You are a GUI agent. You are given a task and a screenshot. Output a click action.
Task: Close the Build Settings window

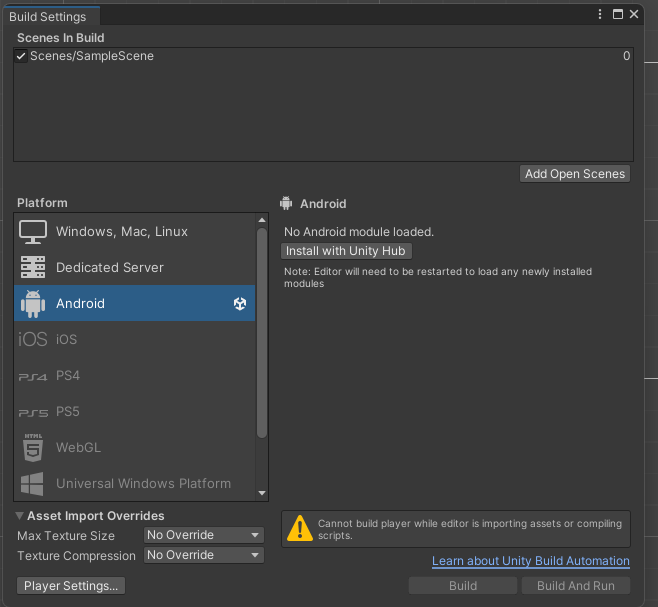(x=634, y=14)
